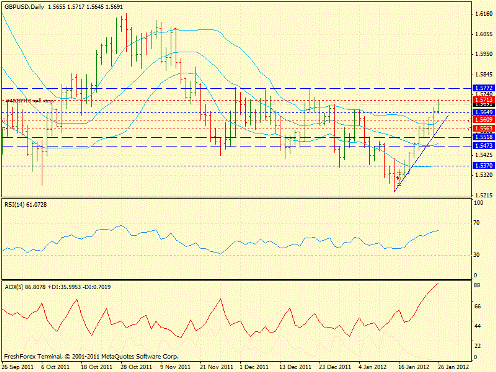Image resolution: width=496 pixels, height=372 pixels.
Task: Select the 1.5473 blue price label
Action: pos(483,146)
